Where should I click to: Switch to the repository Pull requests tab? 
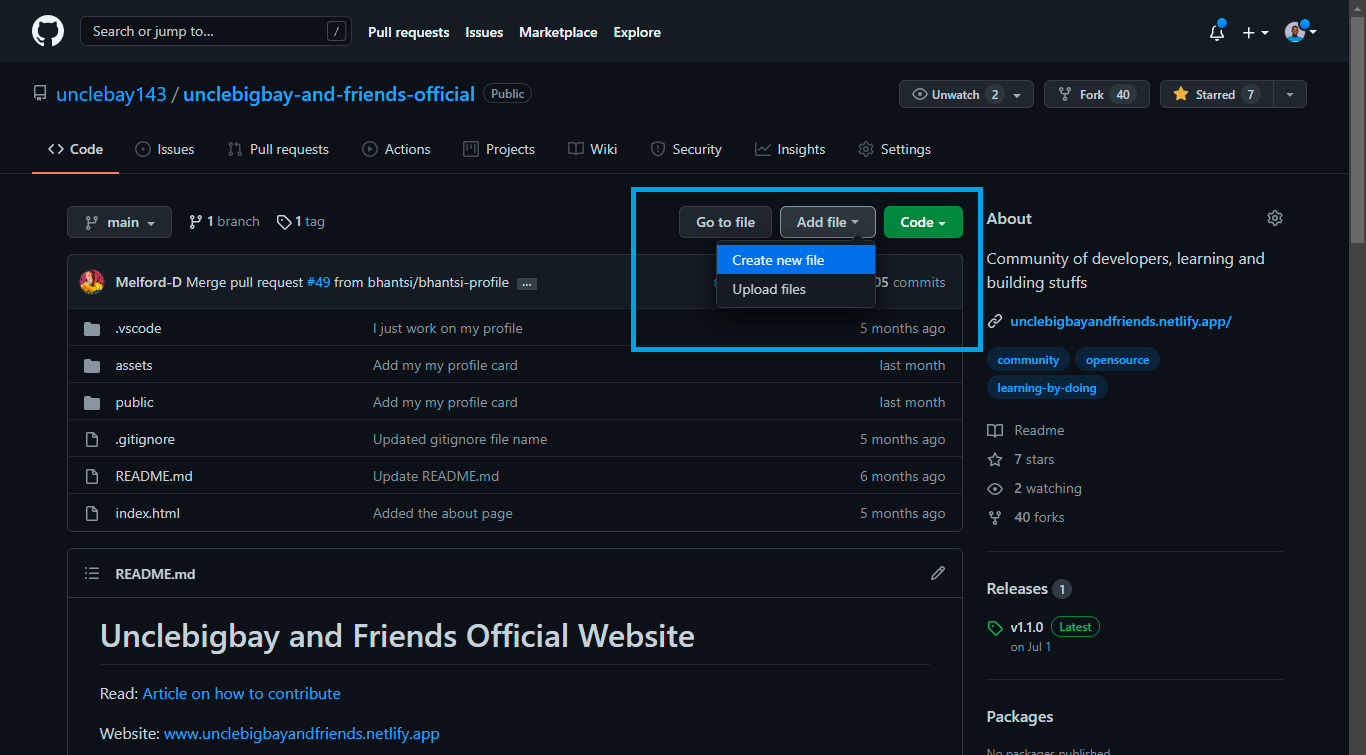pos(278,149)
